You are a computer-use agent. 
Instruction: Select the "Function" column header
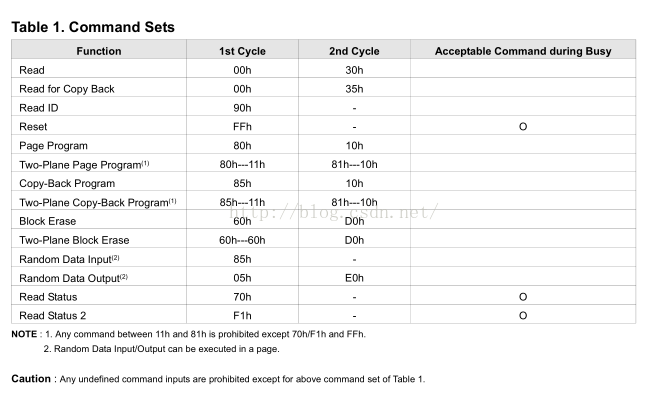(98, 51)
